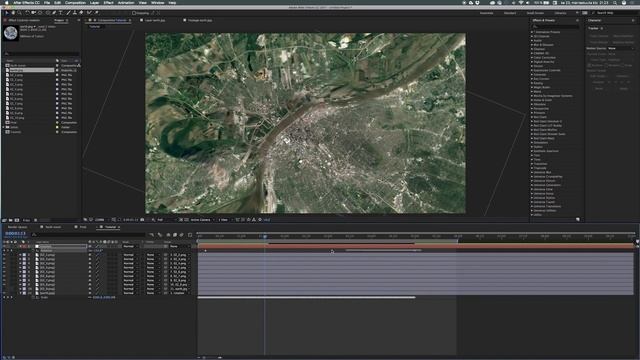Image resolution: width=640 pixels, height=360 pixels.
Task: Open the Effect menu
Action: [x=109, y=2]
